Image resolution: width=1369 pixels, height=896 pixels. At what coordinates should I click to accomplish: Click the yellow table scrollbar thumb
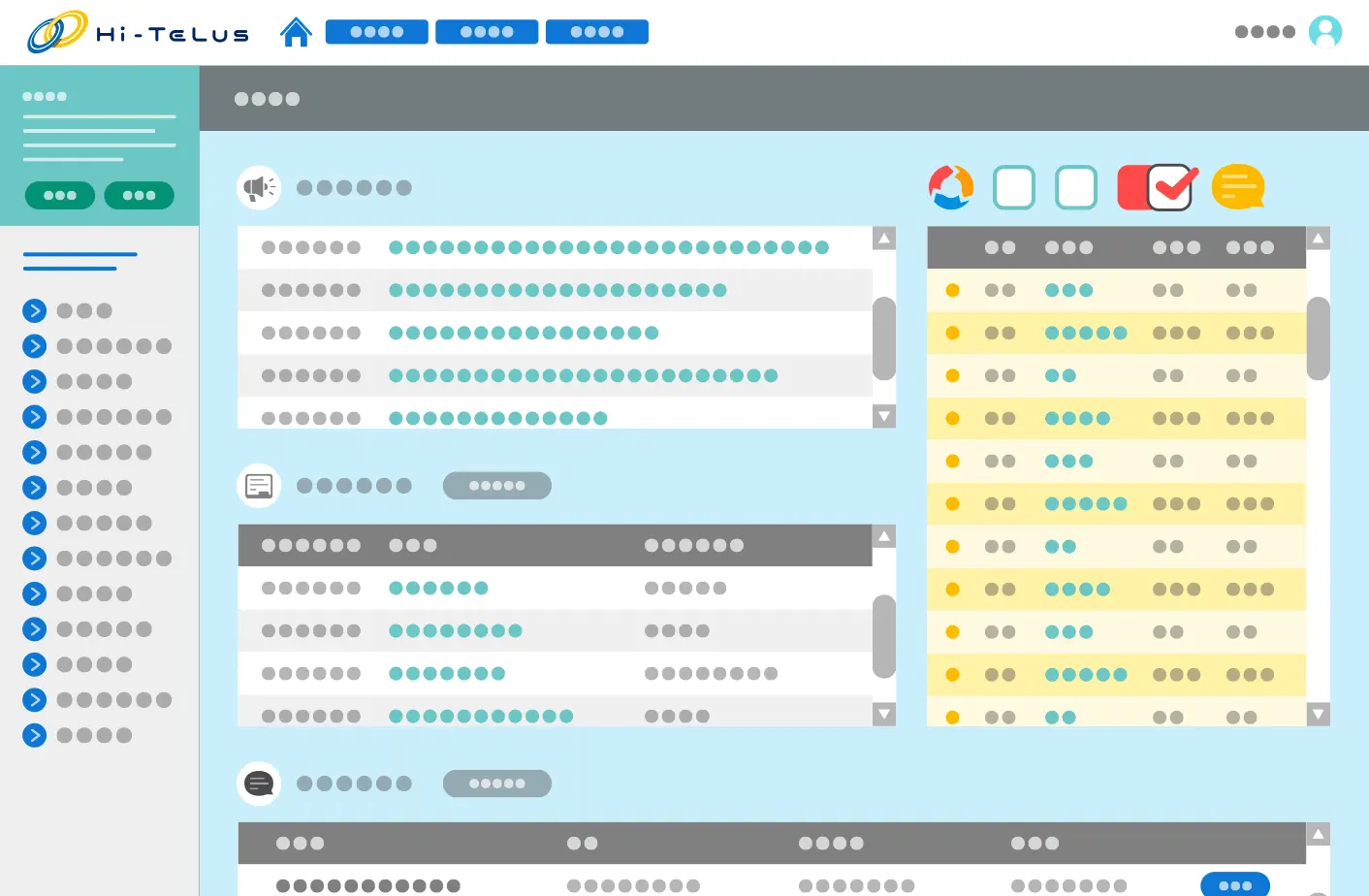pos(1319,338)
